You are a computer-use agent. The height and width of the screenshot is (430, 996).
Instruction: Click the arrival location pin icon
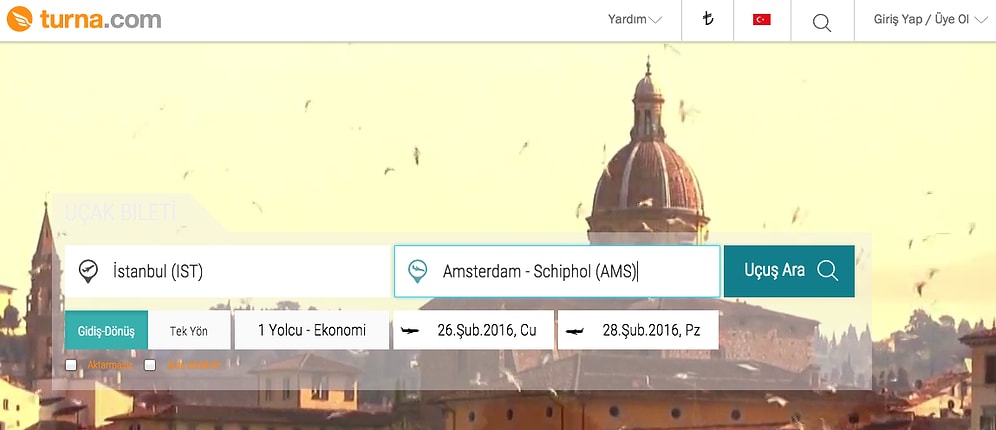point(417,271)
